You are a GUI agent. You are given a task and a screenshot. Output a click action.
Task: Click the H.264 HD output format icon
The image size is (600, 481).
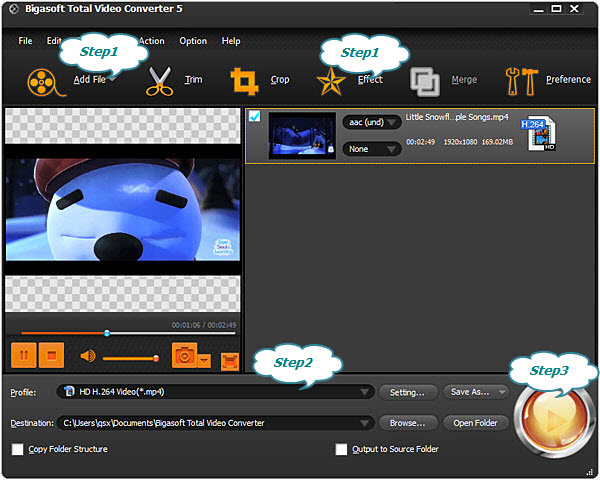tap(539, 133)
